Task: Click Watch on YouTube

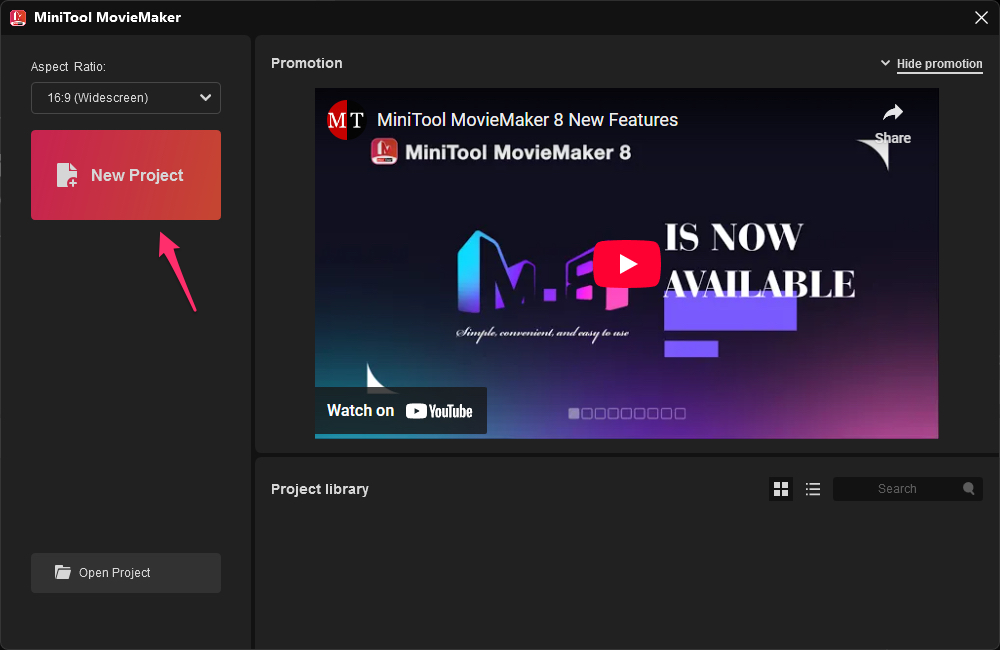Action: pyautogui.click(x=400, y=411)
